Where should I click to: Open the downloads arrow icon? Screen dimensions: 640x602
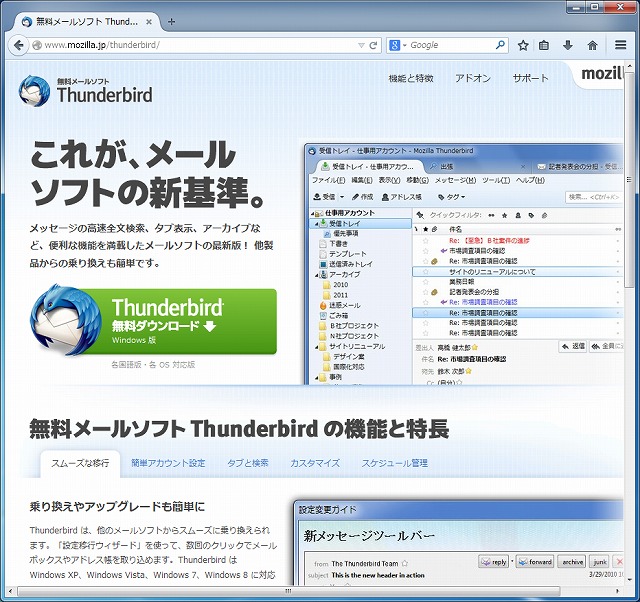tap(568, 45)
